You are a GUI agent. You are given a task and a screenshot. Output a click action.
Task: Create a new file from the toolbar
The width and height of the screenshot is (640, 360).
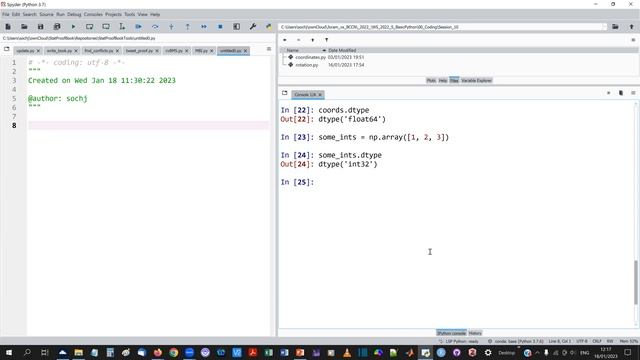tap(8, 27)
